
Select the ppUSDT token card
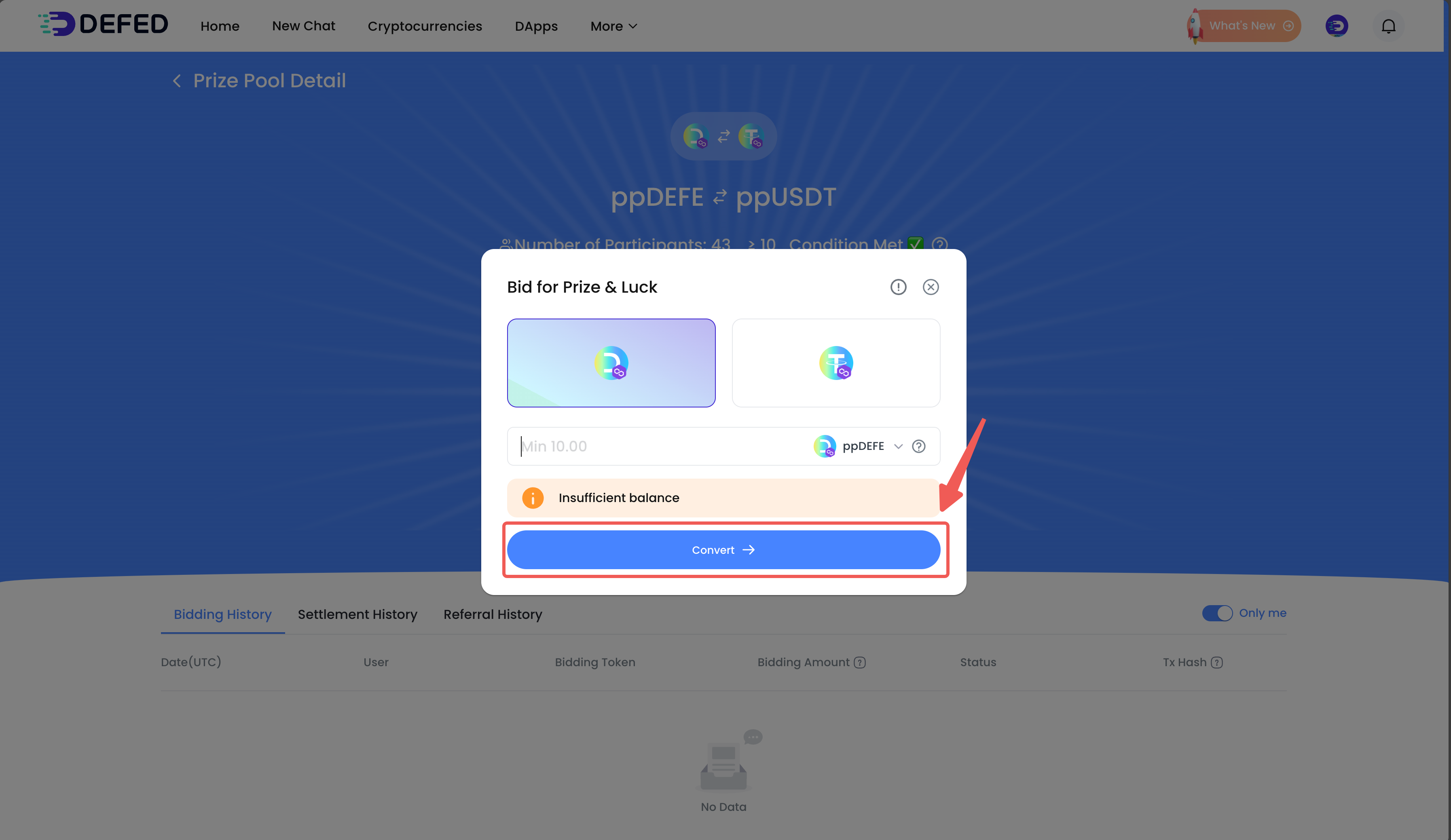[x=835, y=363]
